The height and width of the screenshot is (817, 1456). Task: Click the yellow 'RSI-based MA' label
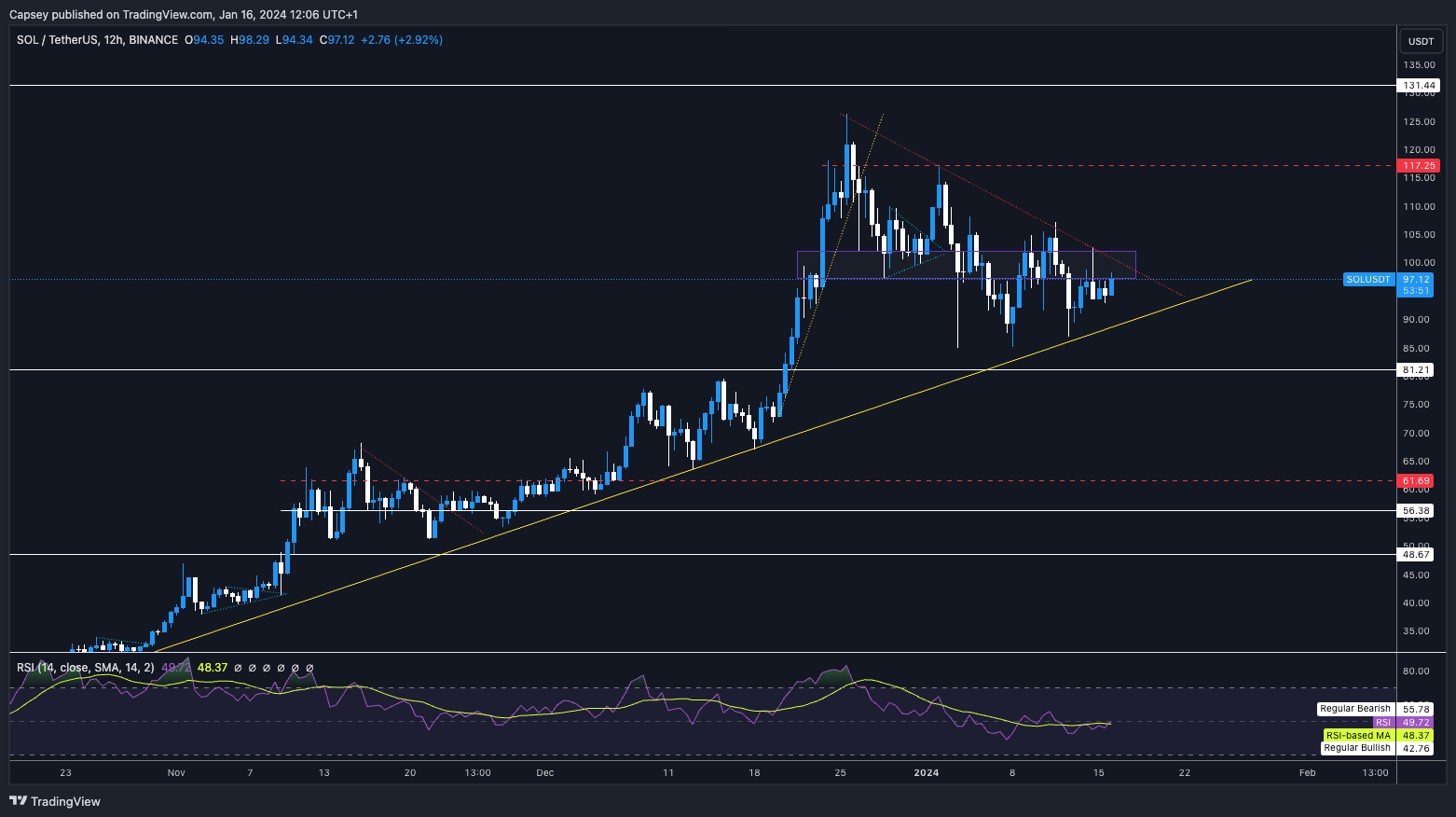point(1357,736)
